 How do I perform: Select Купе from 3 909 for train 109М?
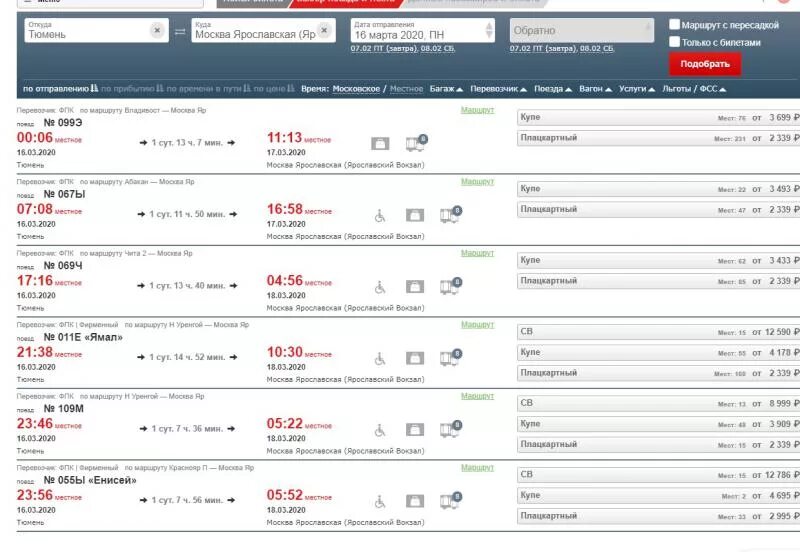coord(658,424)
